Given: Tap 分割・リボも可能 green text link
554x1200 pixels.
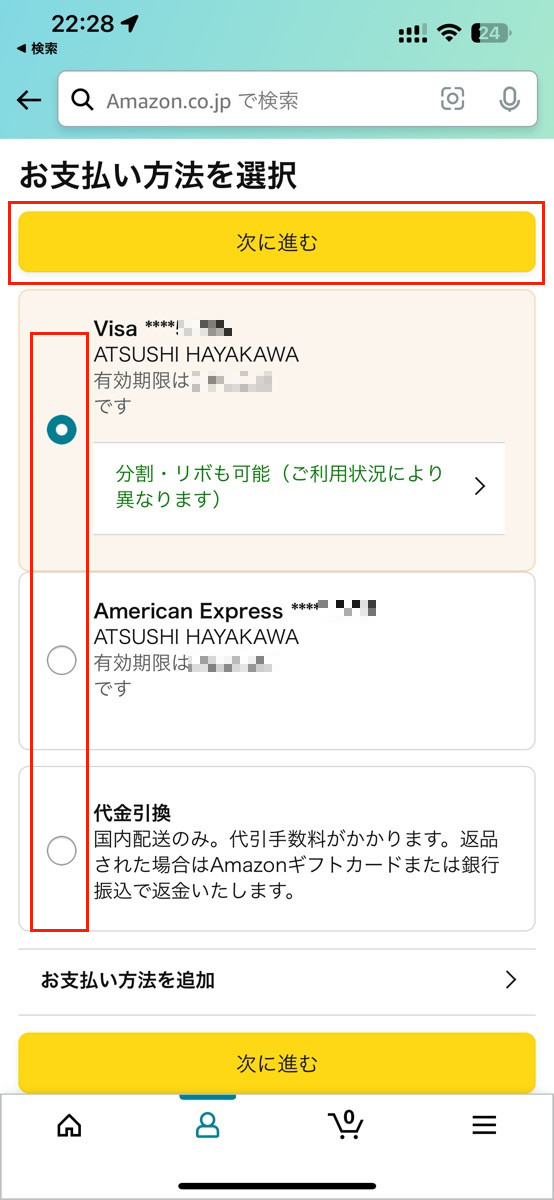Looking at the screenshot, I should (279, 486).
